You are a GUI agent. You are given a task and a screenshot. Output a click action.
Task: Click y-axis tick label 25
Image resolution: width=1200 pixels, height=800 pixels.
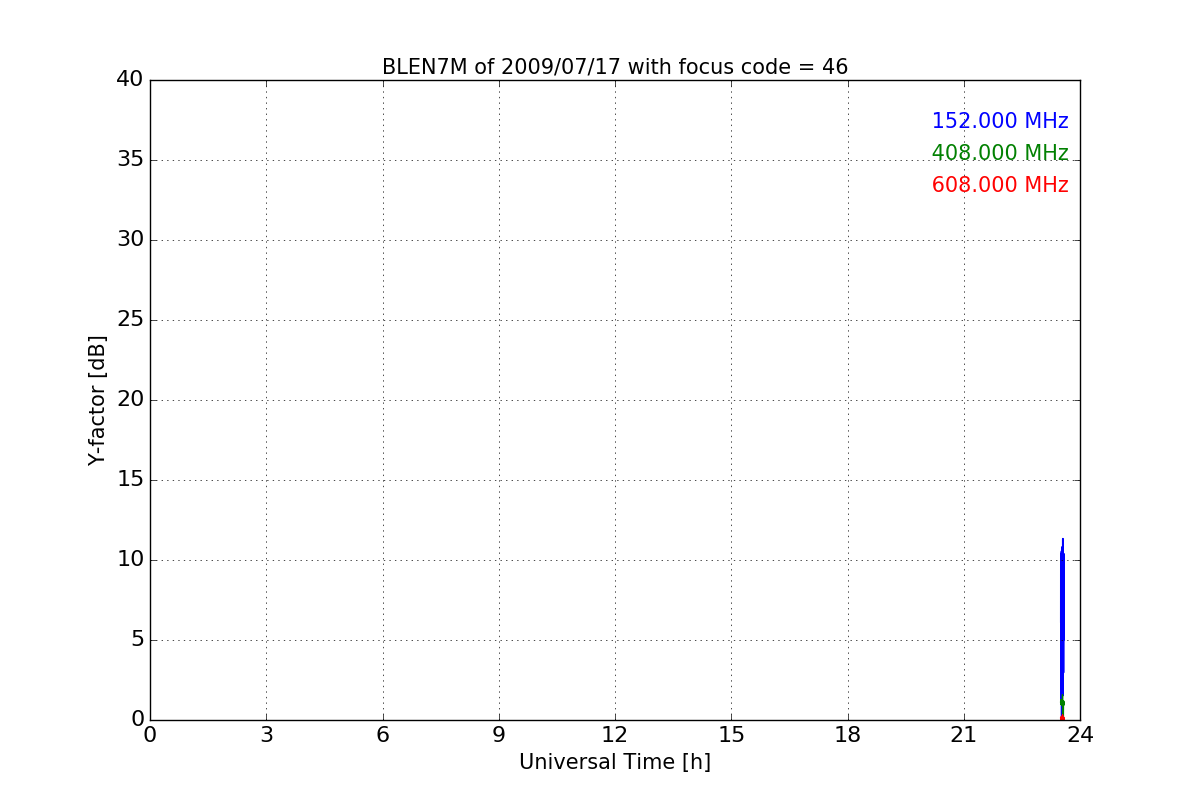click(130, 319)
